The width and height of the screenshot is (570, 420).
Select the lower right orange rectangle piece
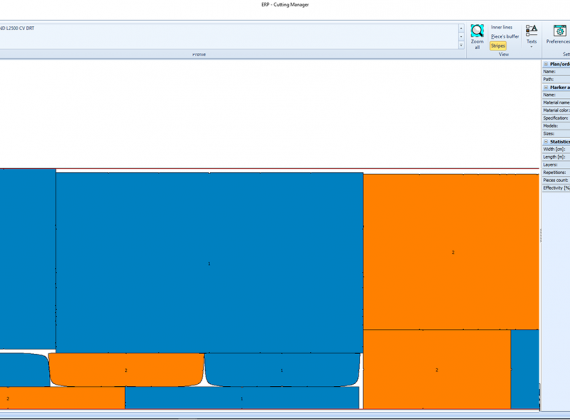pyautogui.click(x=437, y=369)
